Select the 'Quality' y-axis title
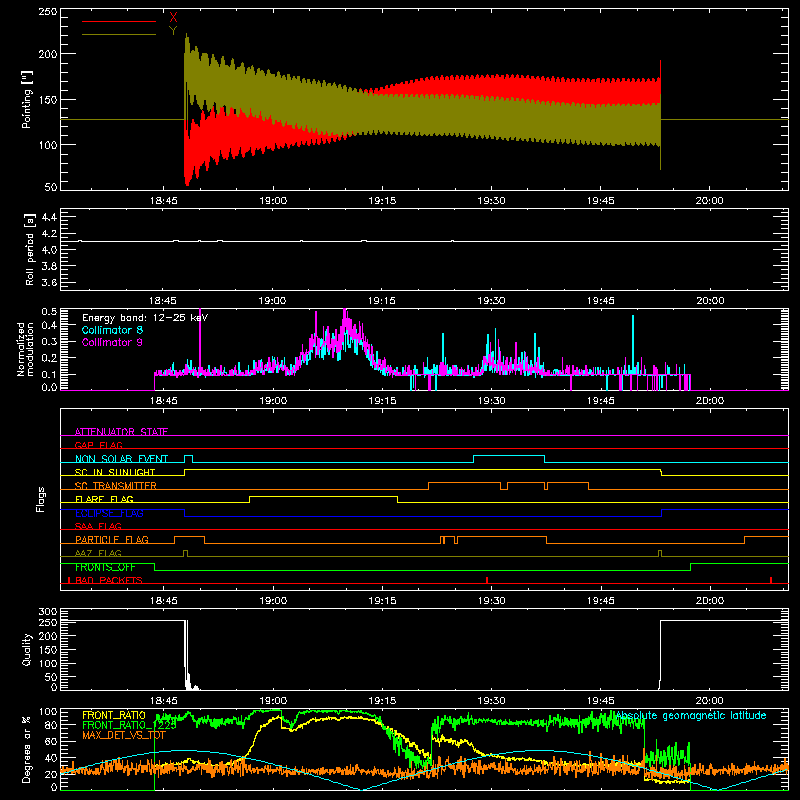Screen dimensions: 800x800 click(x=27, y=649)
